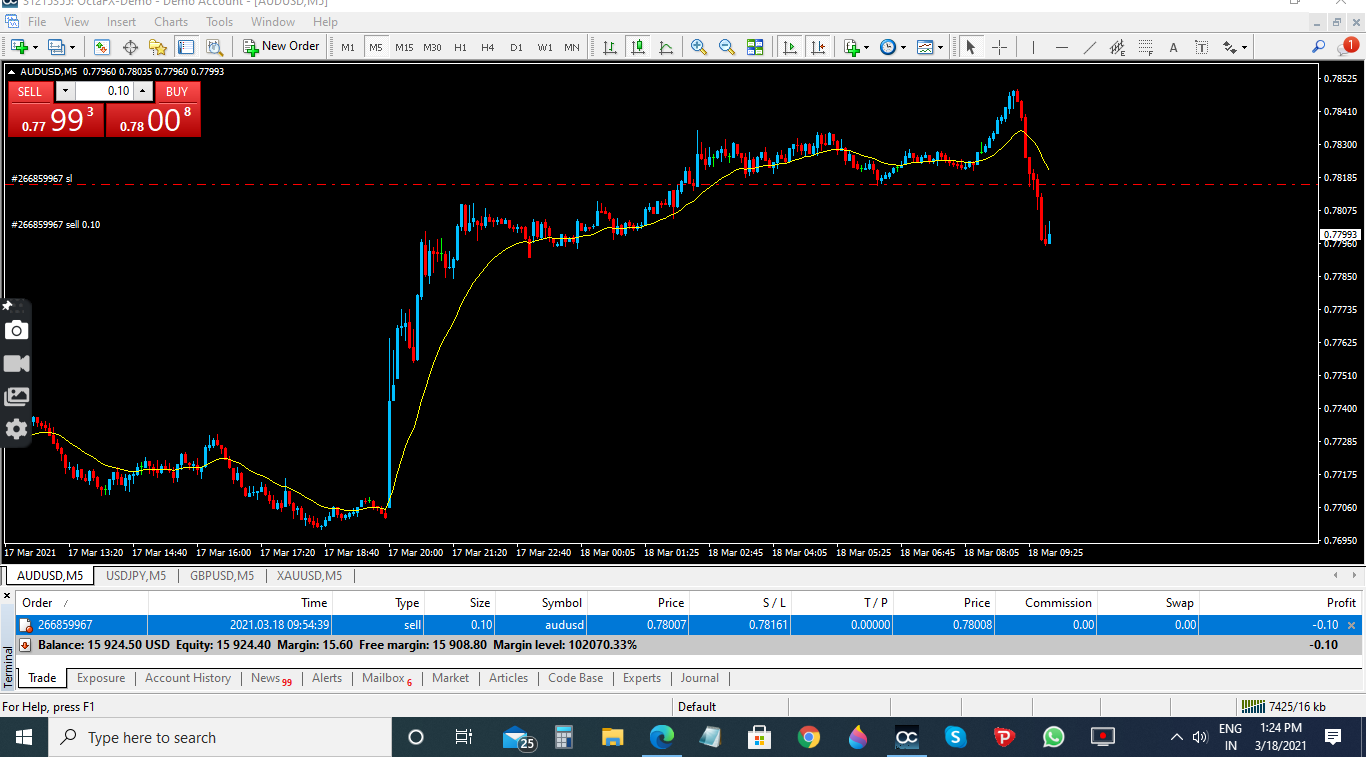Switch to the XAUUSD,M5 chart tab
Image resolution: width=1366 pixels, height=757 pixels.
point(309,575)
